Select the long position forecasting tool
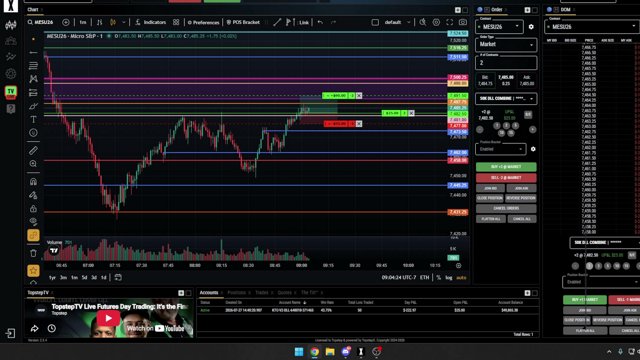This screenshot has width=640, height=360. pos(33,93)
